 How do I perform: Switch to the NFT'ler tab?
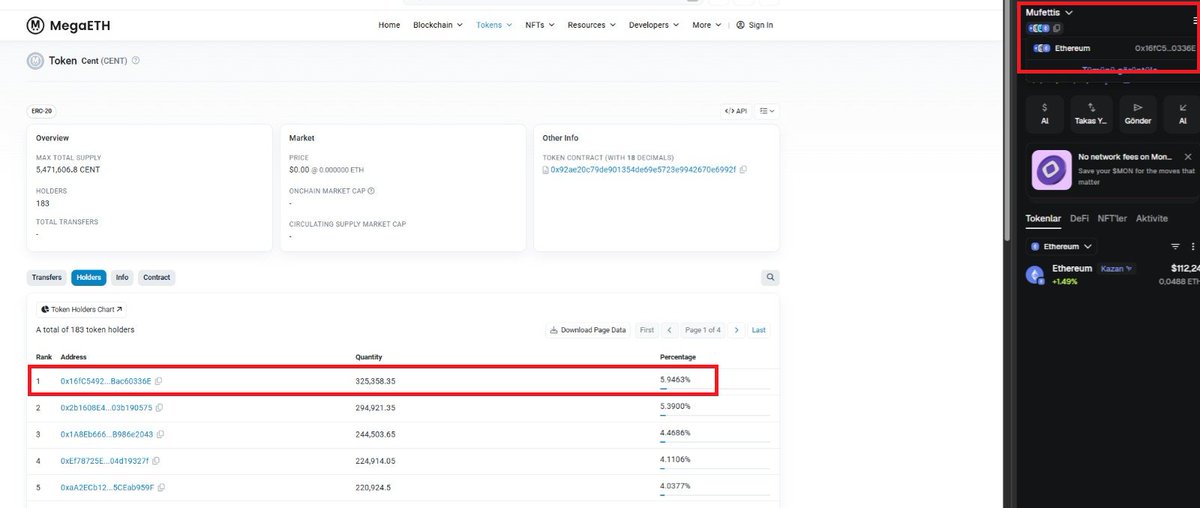point(1112,218)
